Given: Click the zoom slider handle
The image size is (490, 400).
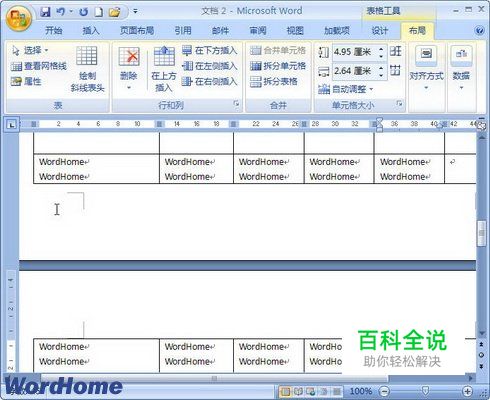Looking at the screenshot, I should 426,391.
